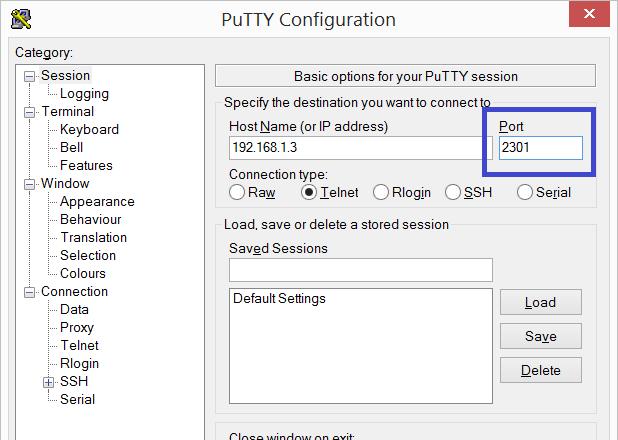Click the PuTTY icon in title bar
Image resolution: width=618 pixels, height=440 pixels.
pyautogui.click(x=21, y=19)
